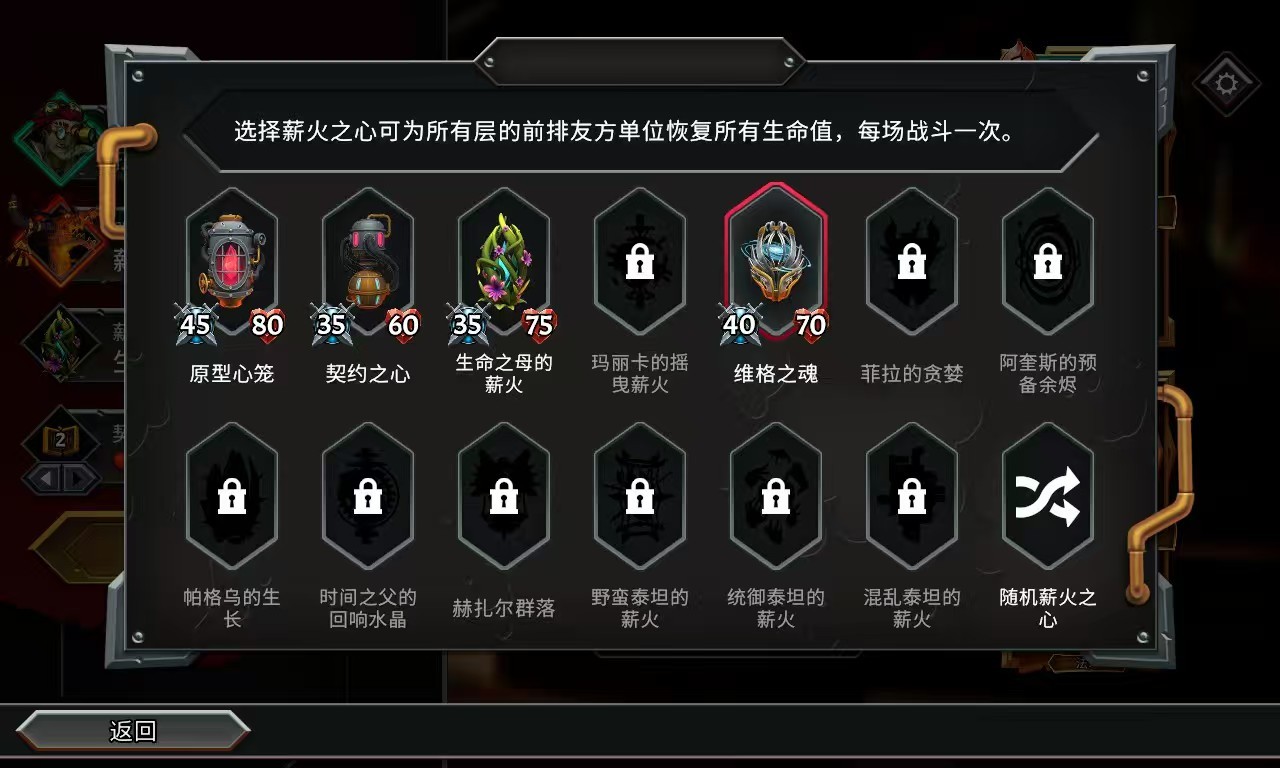The image size is (1280, 768).
Task: Click the locked 时间之父的回响水晶 slot
Action: (368, 496)
